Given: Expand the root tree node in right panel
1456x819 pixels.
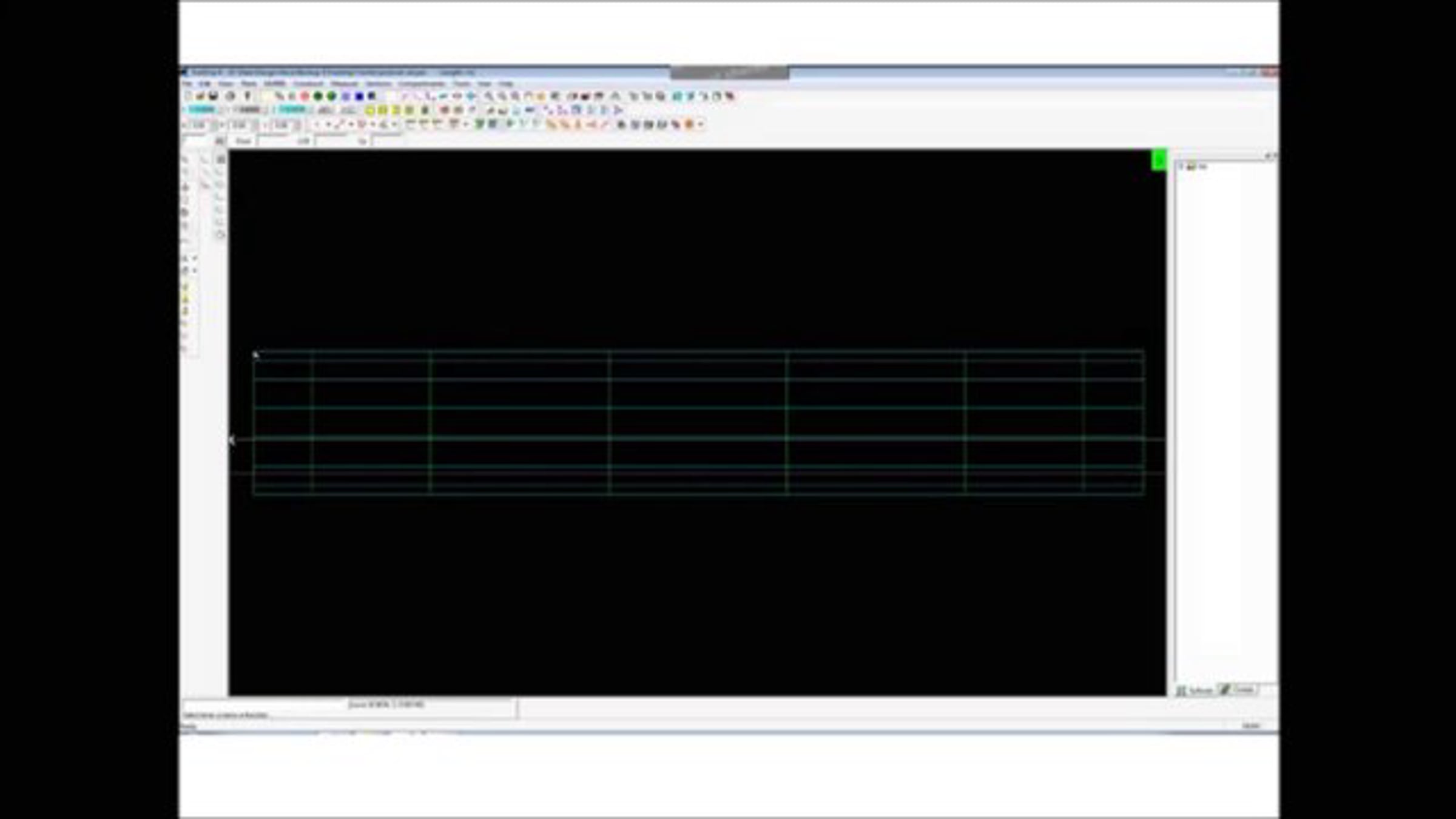Looking at the screenshot, I should click(1181, 166).
